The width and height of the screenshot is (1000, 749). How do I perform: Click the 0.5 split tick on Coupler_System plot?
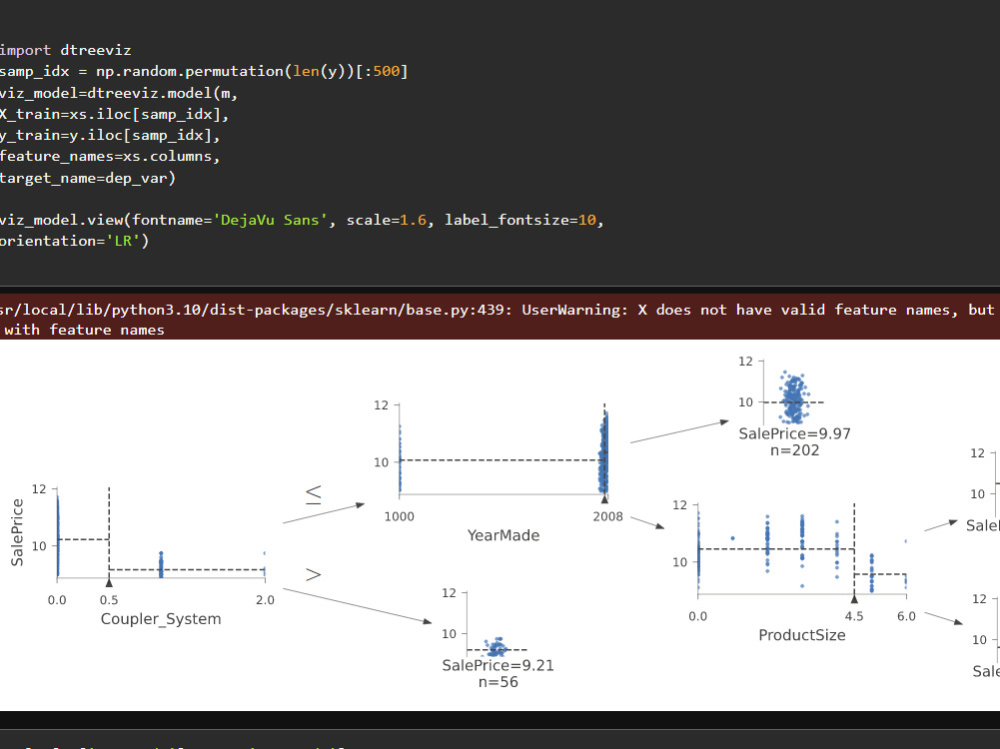click(109, 600)
